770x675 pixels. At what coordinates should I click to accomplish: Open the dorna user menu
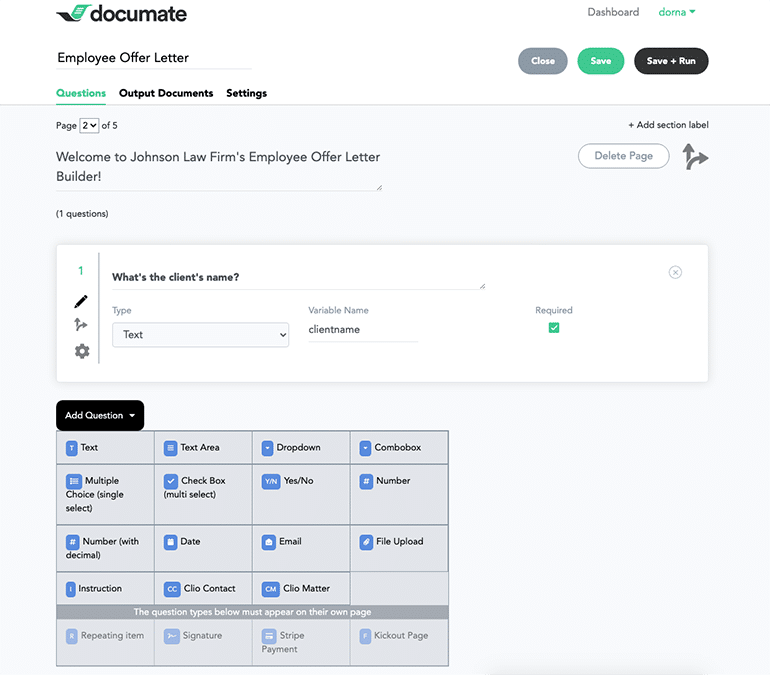[677, 12]
